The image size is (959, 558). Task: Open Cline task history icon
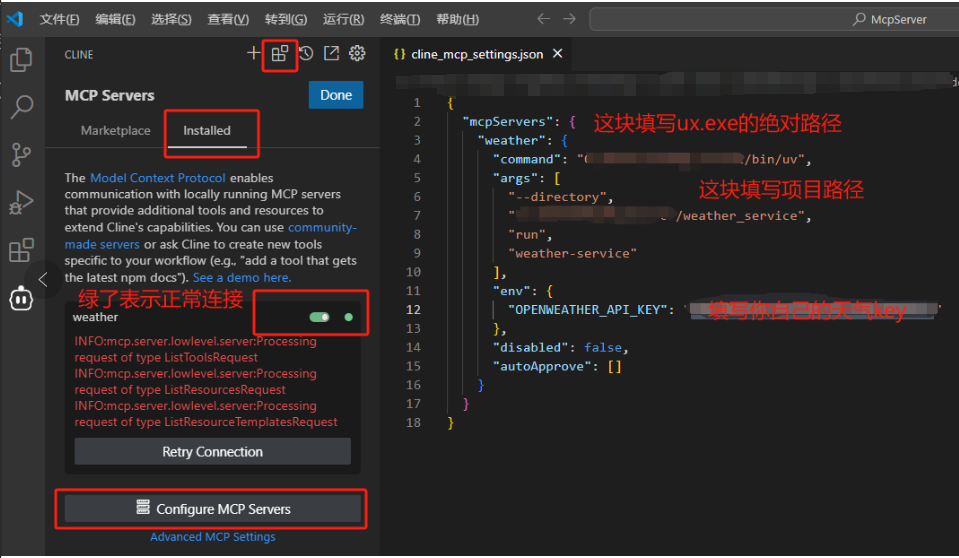pyautogui.click(x=306, y=54)
